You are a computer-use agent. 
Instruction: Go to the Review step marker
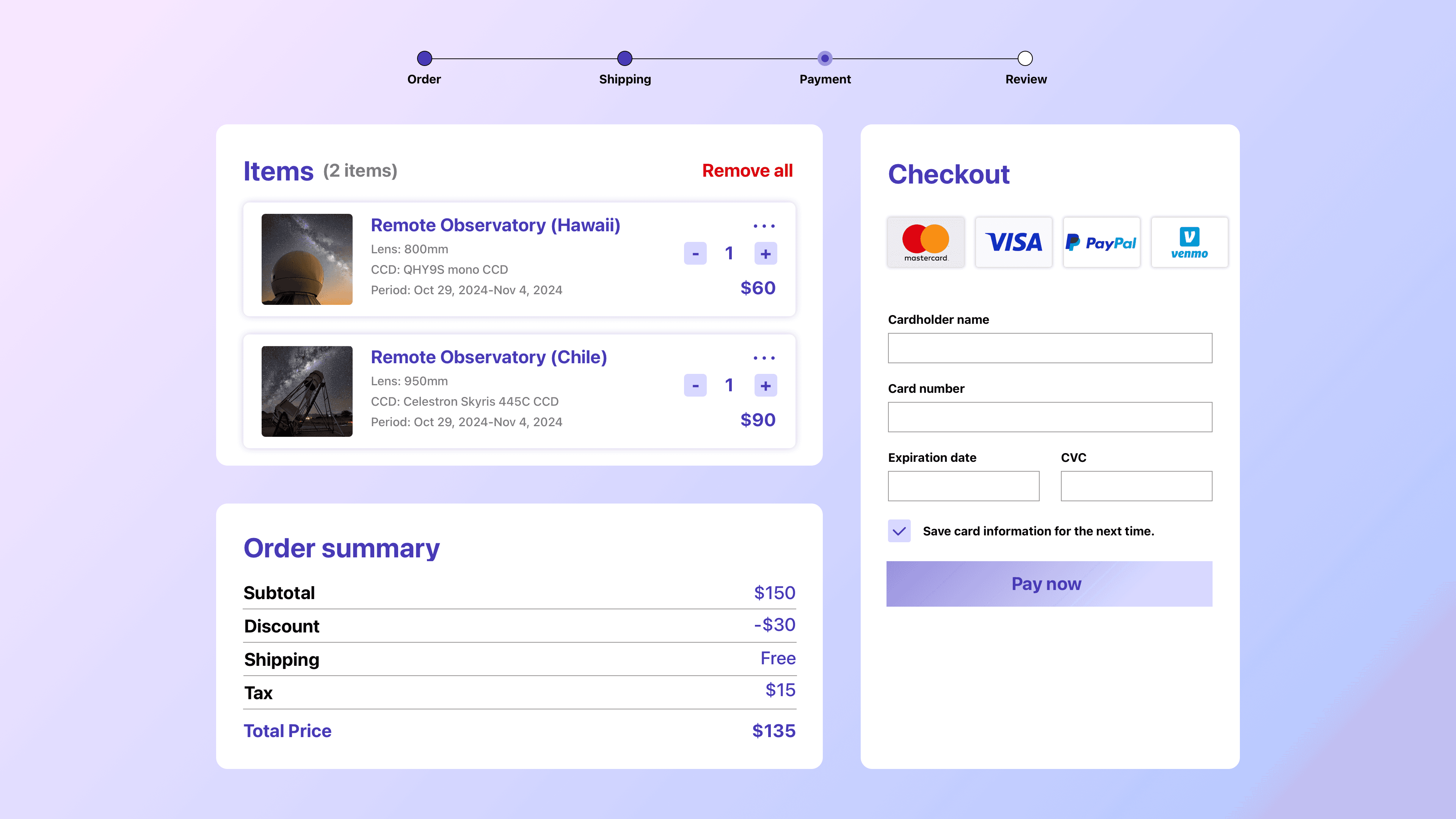[1025, 58]
